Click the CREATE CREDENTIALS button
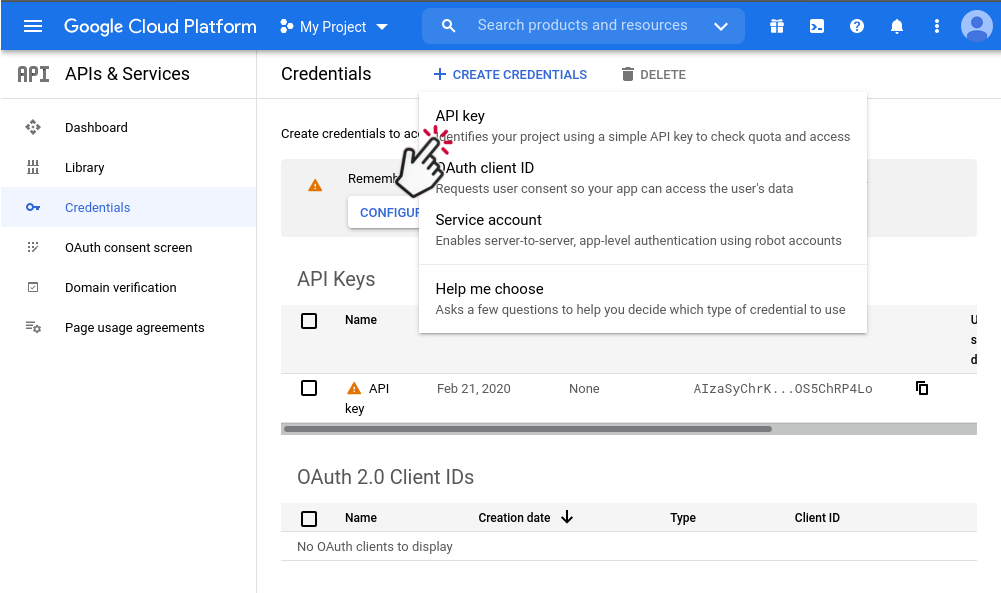This screenshot has width=1001, height=593. [510, 75]
